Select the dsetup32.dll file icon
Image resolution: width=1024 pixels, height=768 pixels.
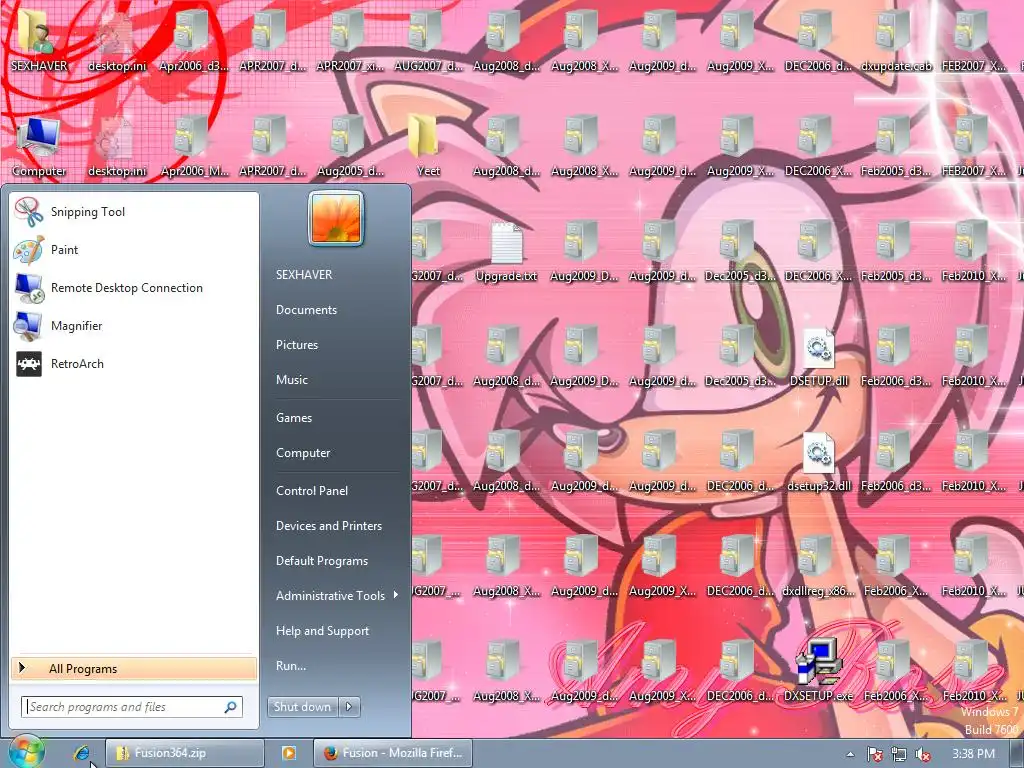(x=818, y=461)
